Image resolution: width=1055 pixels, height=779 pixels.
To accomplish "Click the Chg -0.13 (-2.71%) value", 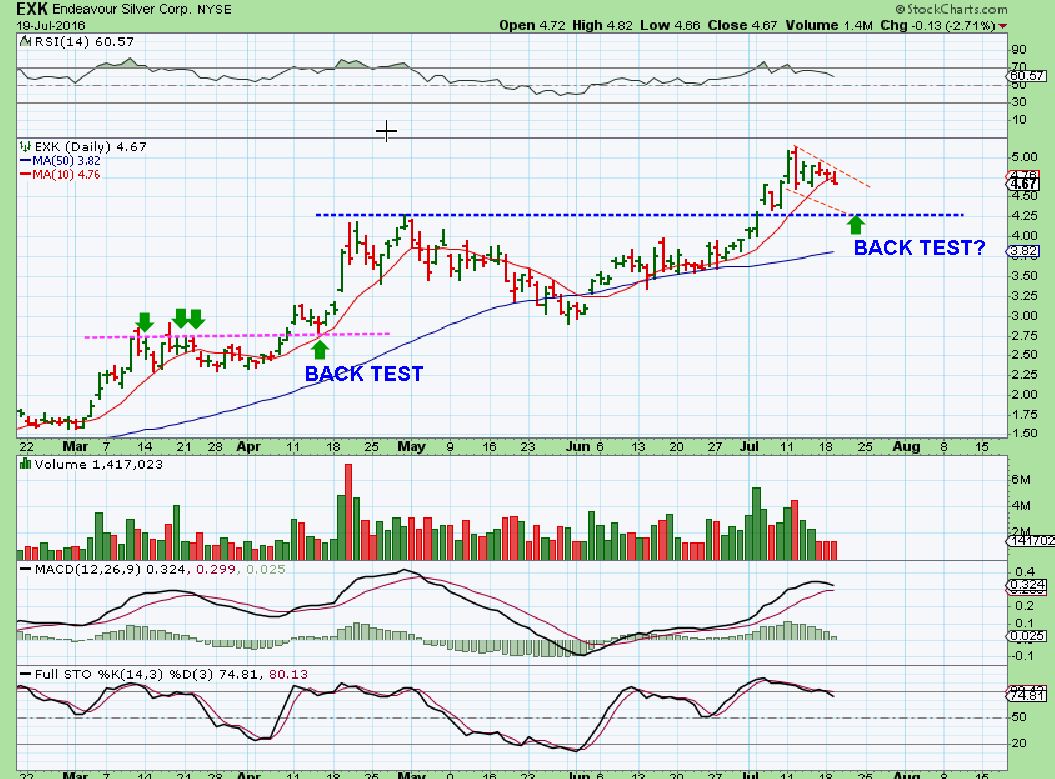I will click(x=937, y=26).
